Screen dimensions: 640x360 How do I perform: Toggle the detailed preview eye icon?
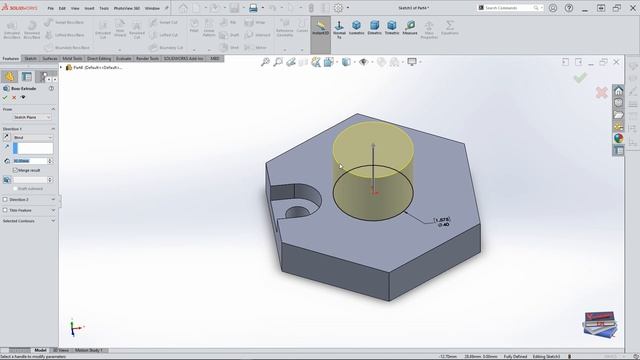pyautogui.click(x=23, y=97)
